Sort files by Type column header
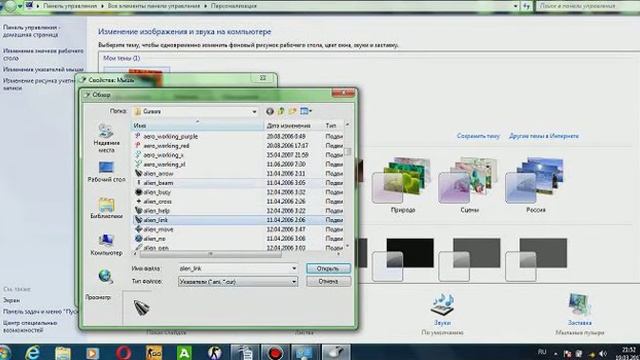640x360 pixels. click(x=333, y=126)
